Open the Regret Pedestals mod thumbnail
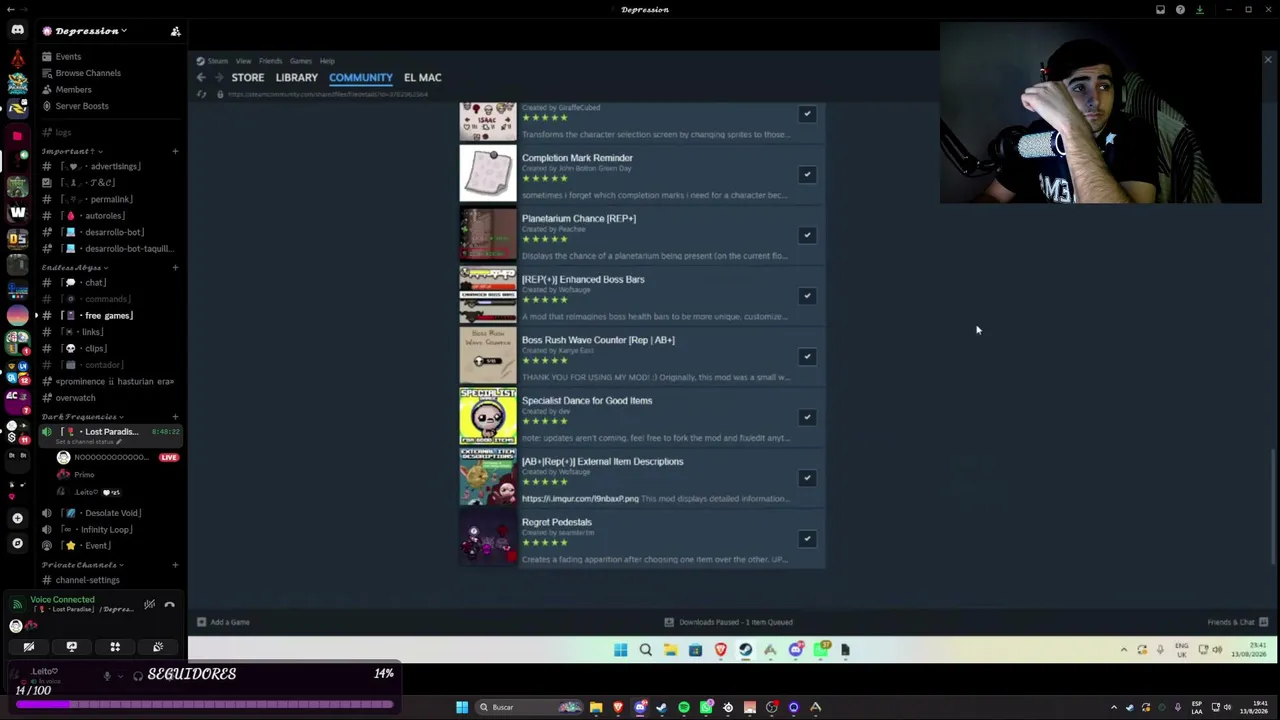Screen dimensions: 1280x720 pos(488,537)
